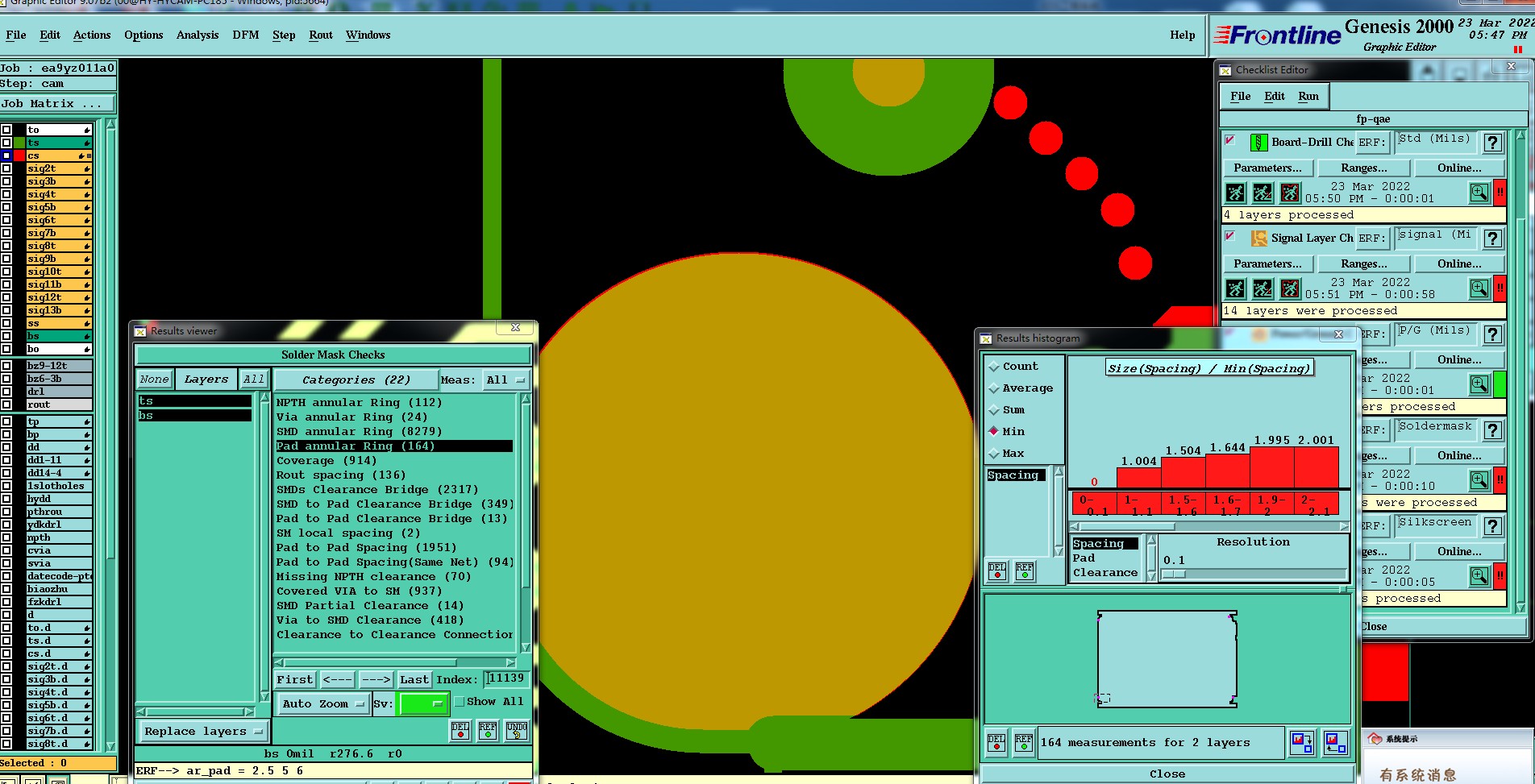The height and width of the screenshot is (784, 1535).
Task: Select Clearance in histogram list
Action: point(1104,572)
